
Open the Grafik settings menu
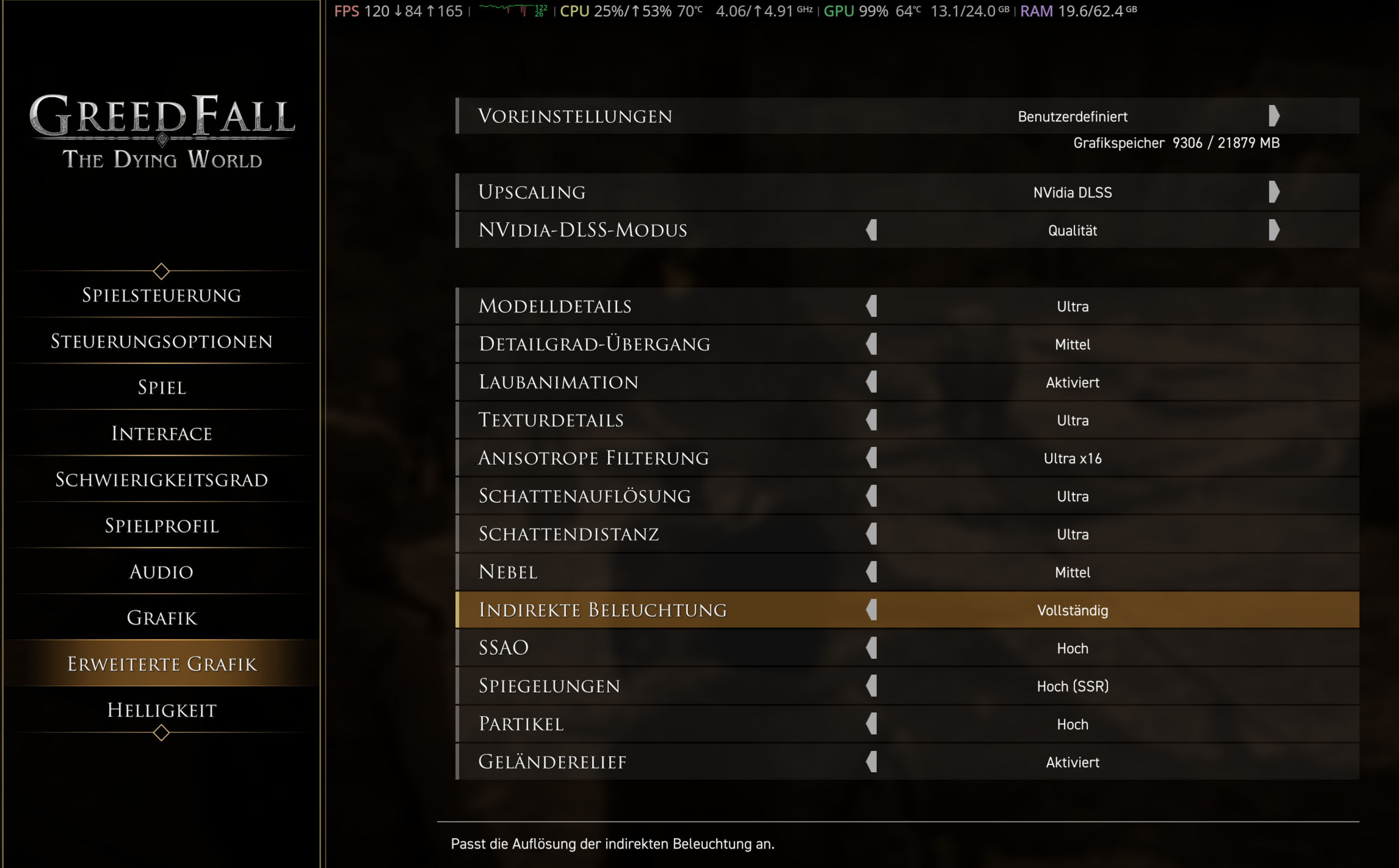click(162, 618)
